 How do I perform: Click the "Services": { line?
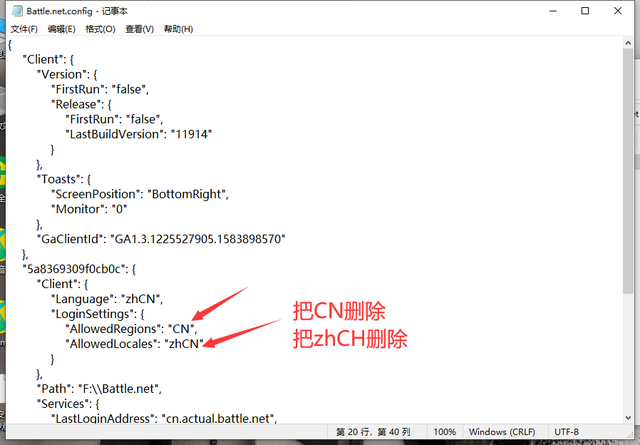point(68,404)
